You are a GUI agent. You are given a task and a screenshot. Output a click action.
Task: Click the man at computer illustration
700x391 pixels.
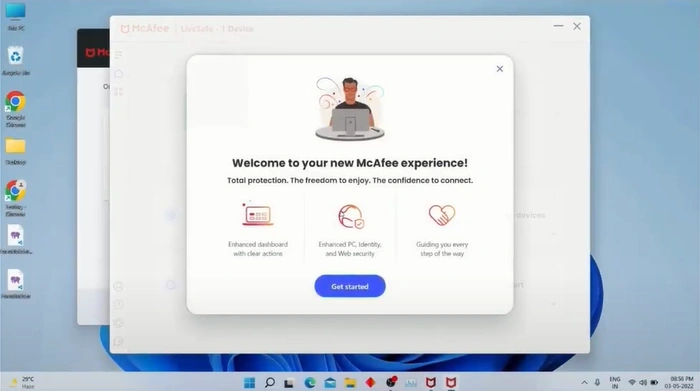[350, 108]
